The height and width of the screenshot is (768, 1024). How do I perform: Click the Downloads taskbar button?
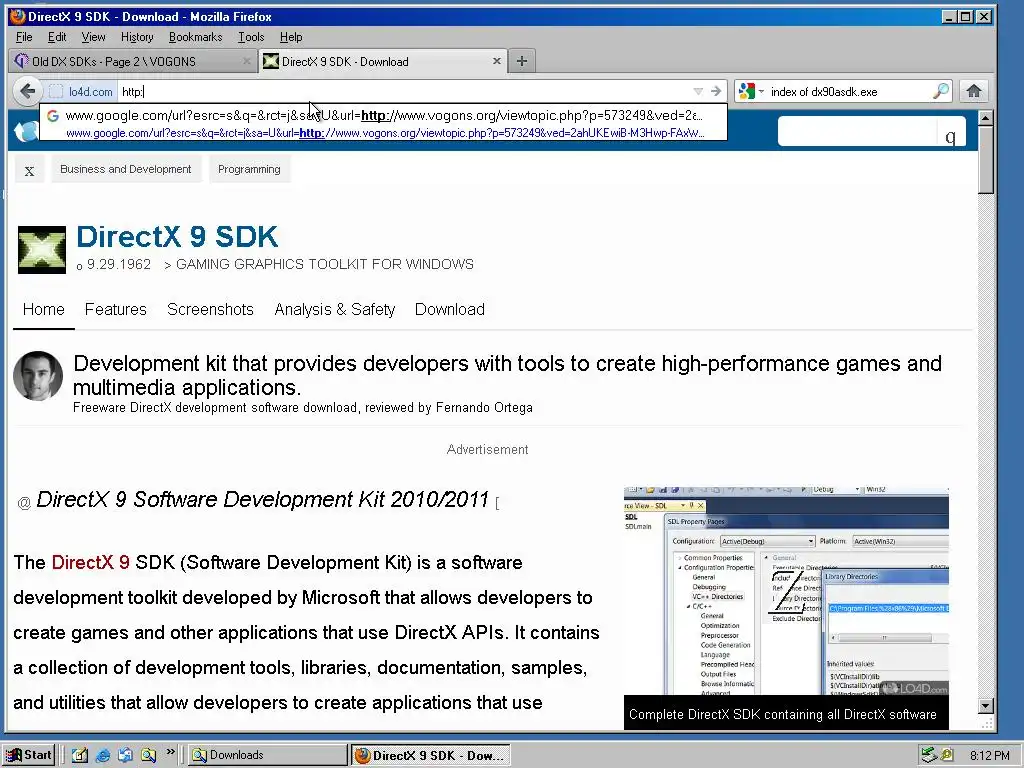[x=268, y=755]
